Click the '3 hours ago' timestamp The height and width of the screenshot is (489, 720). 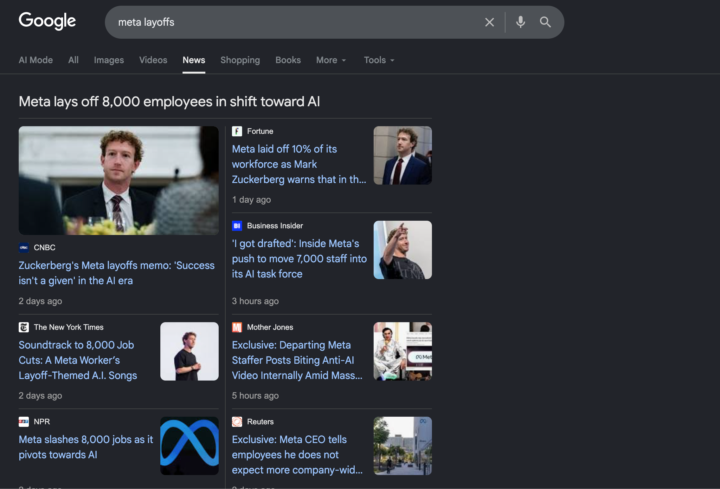pyautogui.click(x=255, y=301)
